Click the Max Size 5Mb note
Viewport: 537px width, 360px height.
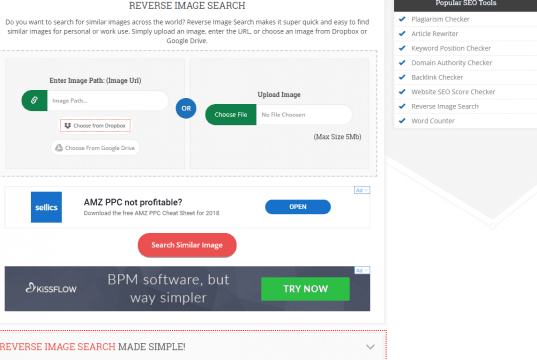tap(337, 137)
